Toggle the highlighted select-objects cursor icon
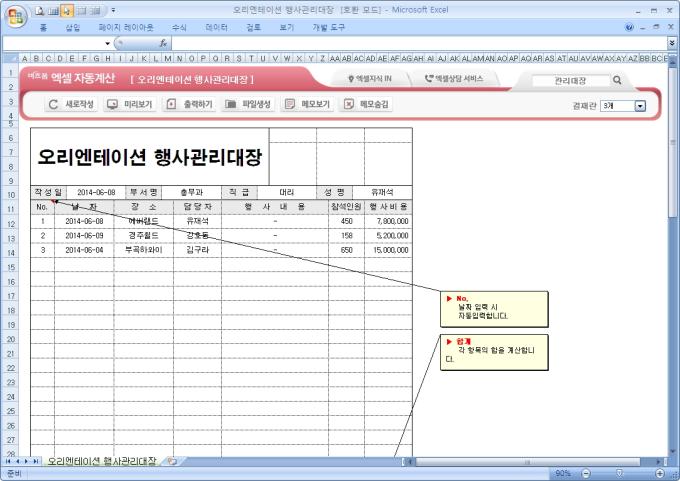Viewport: 680px width, 481px height. [67, 11]
